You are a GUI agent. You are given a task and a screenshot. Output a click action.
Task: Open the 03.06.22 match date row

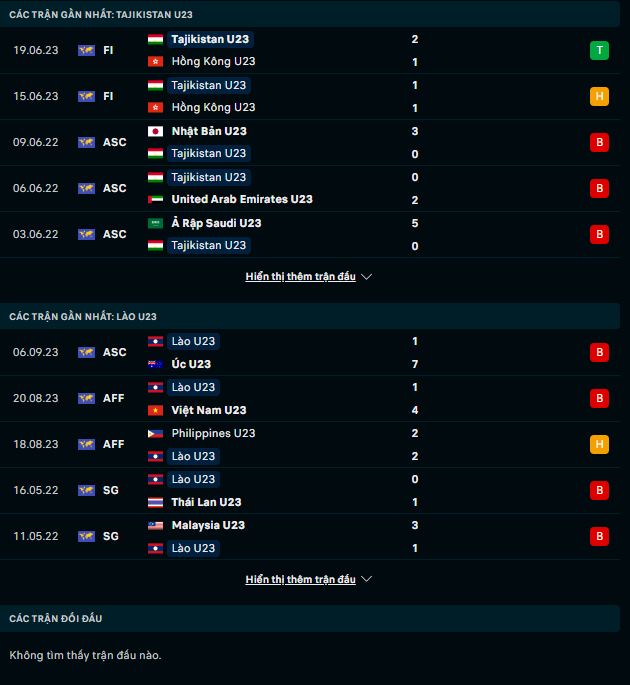[36, 234]
